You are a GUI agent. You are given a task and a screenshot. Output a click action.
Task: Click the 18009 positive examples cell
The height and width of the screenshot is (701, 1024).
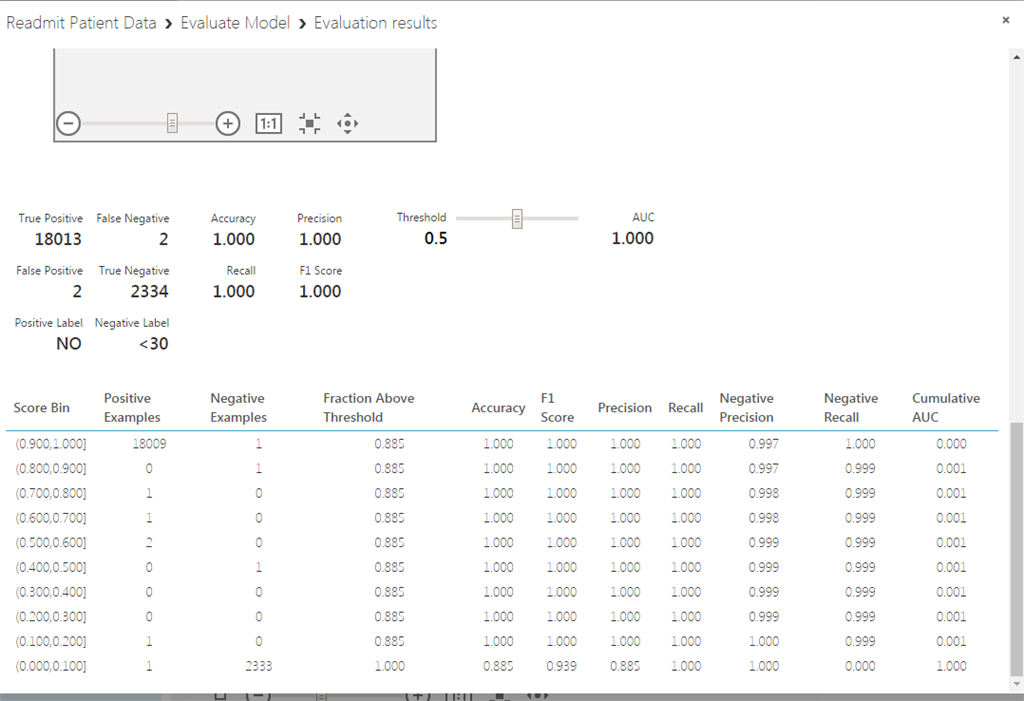(149, 444)
